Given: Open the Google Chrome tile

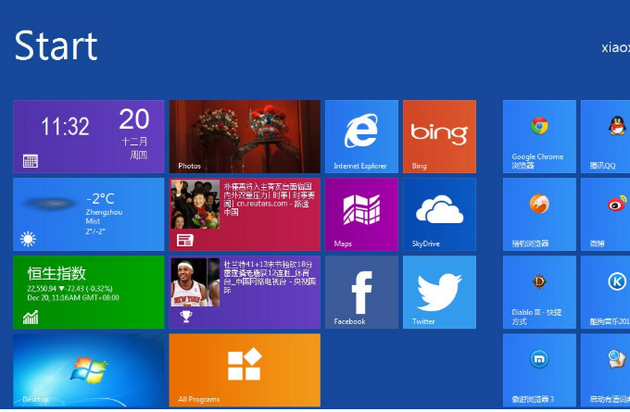Looking at the screenshot, I should tap(539, 136).
